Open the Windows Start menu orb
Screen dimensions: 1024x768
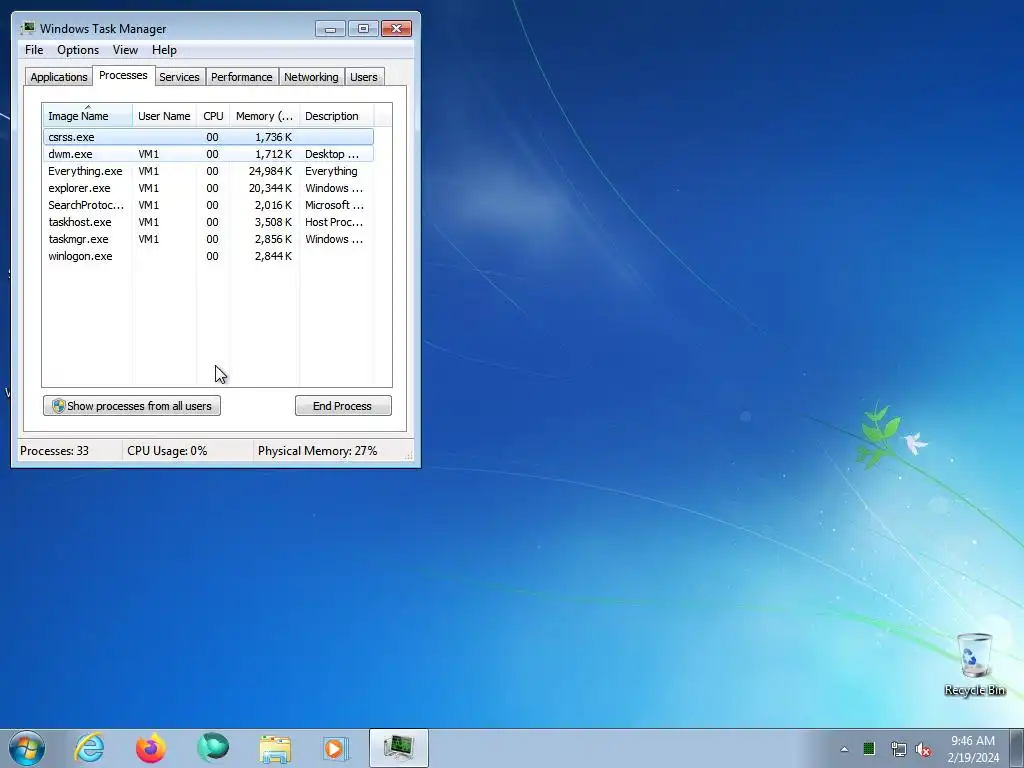point(27,748)
